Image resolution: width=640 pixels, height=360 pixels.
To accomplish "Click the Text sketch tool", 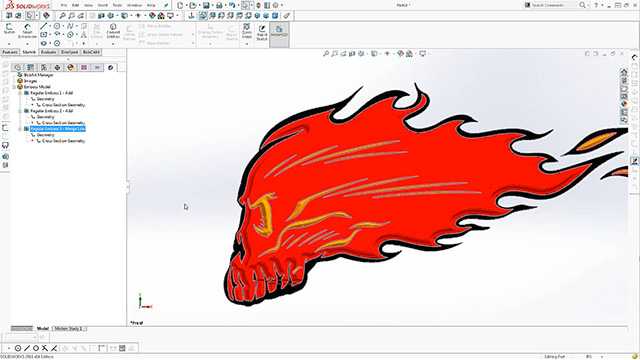I will [x=83, y=35].
